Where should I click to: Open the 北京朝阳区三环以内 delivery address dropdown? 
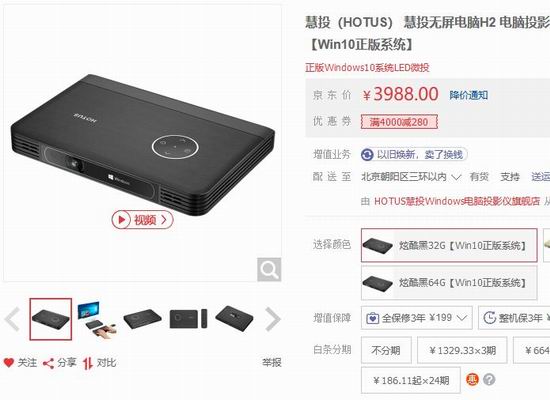click(x=411, y=176)
